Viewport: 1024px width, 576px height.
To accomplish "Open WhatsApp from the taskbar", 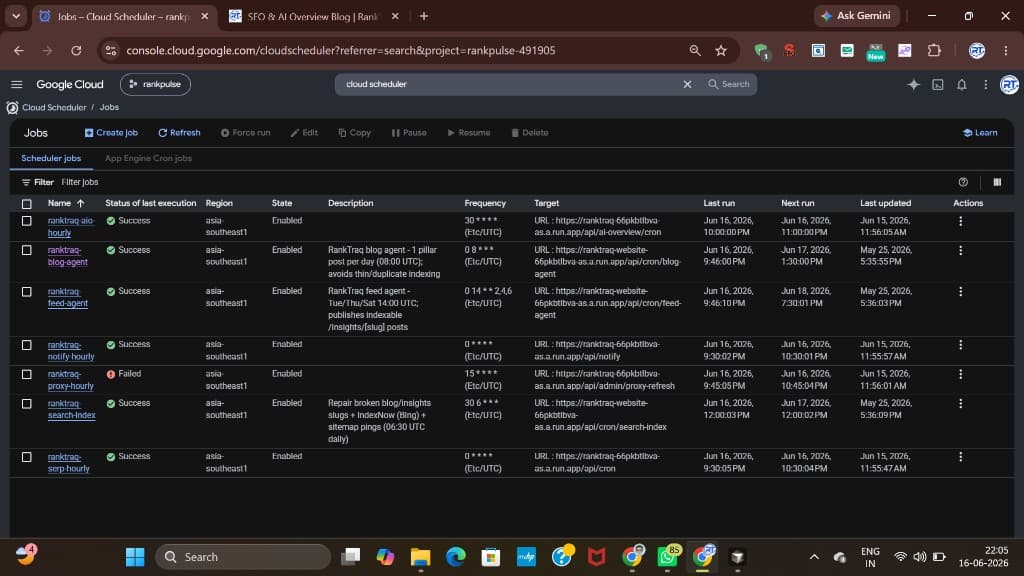I will click(667, 557).
